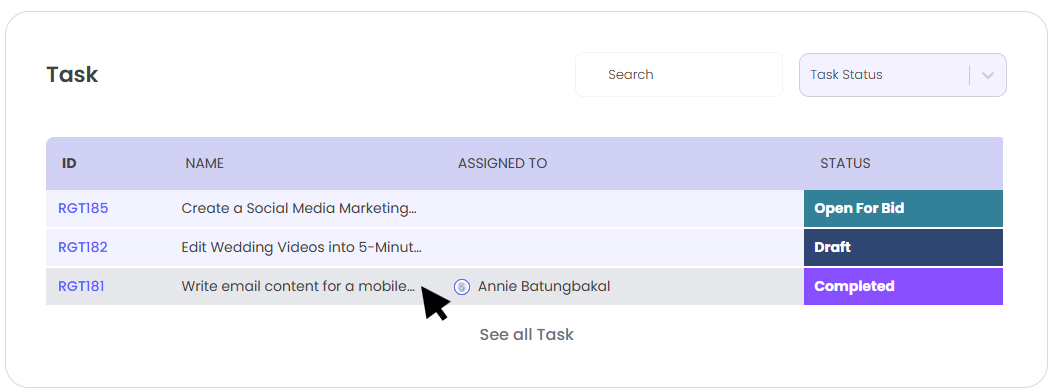
Task: Click the STATUS column header
Action: 845,163
